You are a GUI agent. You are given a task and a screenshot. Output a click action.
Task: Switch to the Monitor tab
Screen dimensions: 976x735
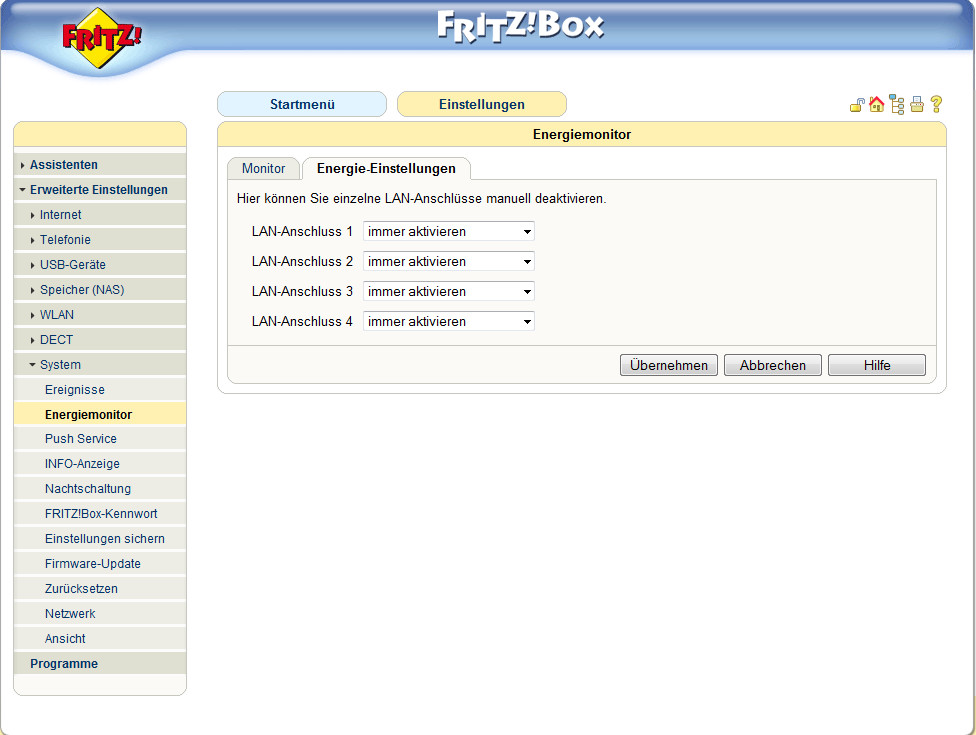[x=263, y=169]
